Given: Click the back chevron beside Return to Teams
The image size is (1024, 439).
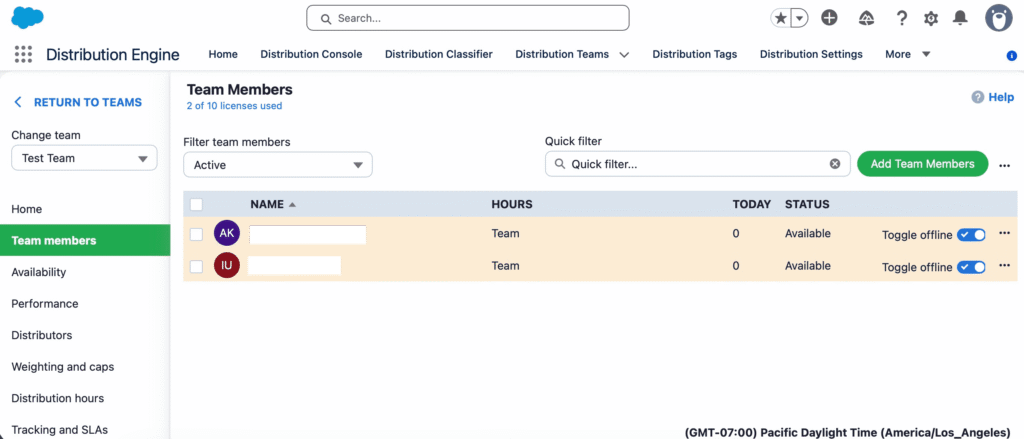Looking at the screenshot, I should pyautogui.click(x=18, y=102).
